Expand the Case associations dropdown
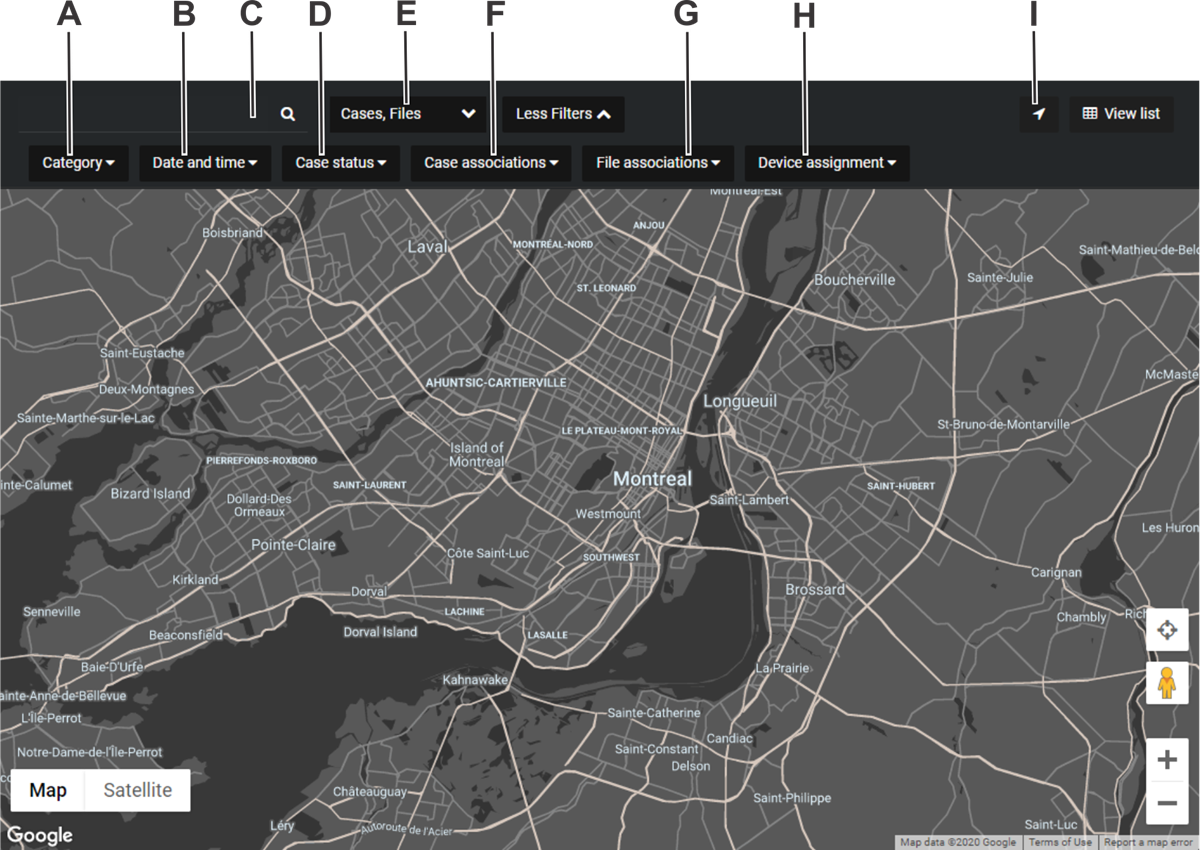The height and width of the screenshot is (850, 1200). point(491,162)
